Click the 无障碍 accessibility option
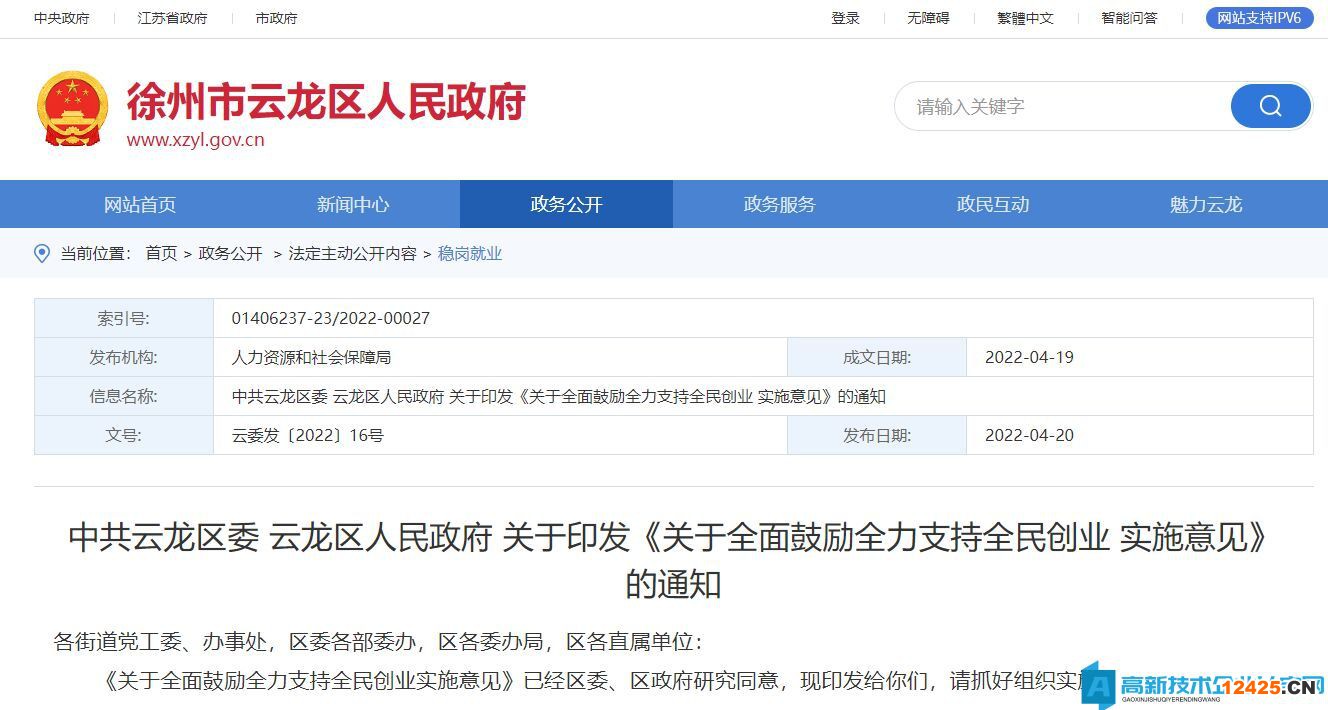This screenshot has height=710, width=1328. [x=928, y=18]
